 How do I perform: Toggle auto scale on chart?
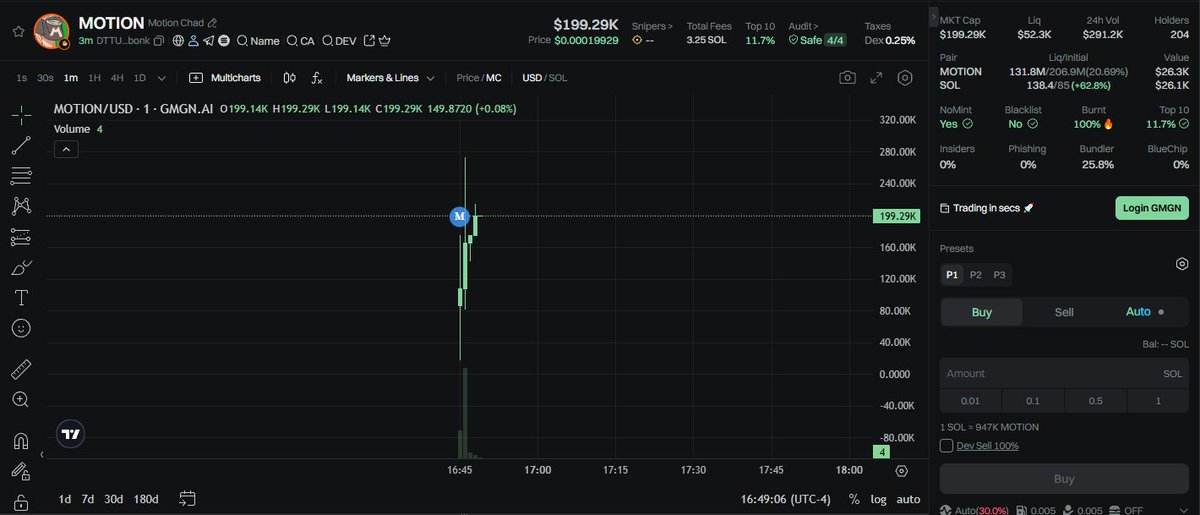tap(908, 499)
